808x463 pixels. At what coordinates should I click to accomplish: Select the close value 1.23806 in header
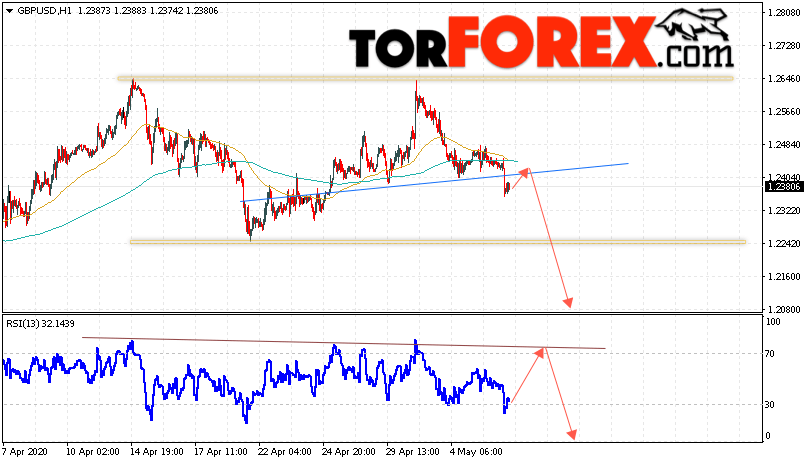(x=201, y=11)
